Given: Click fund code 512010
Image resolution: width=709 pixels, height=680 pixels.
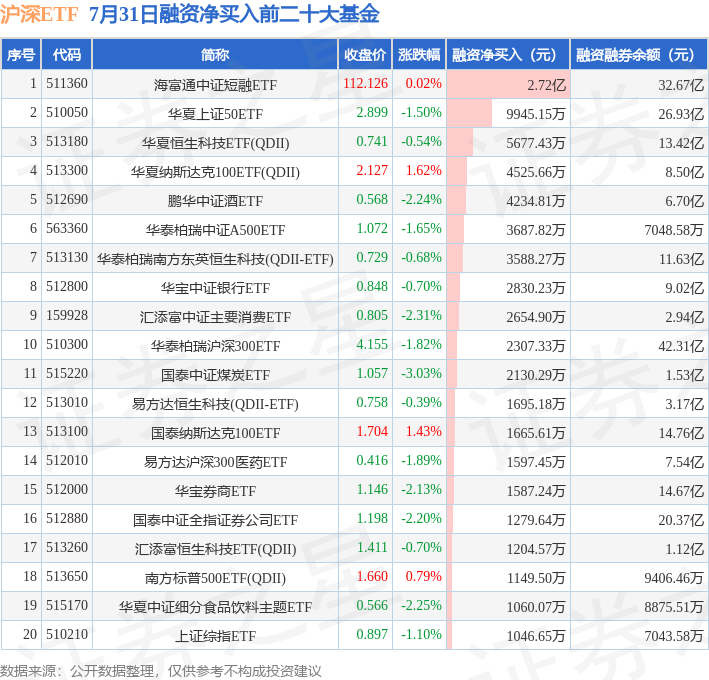Looking at the screenshot, I should 66,460.
